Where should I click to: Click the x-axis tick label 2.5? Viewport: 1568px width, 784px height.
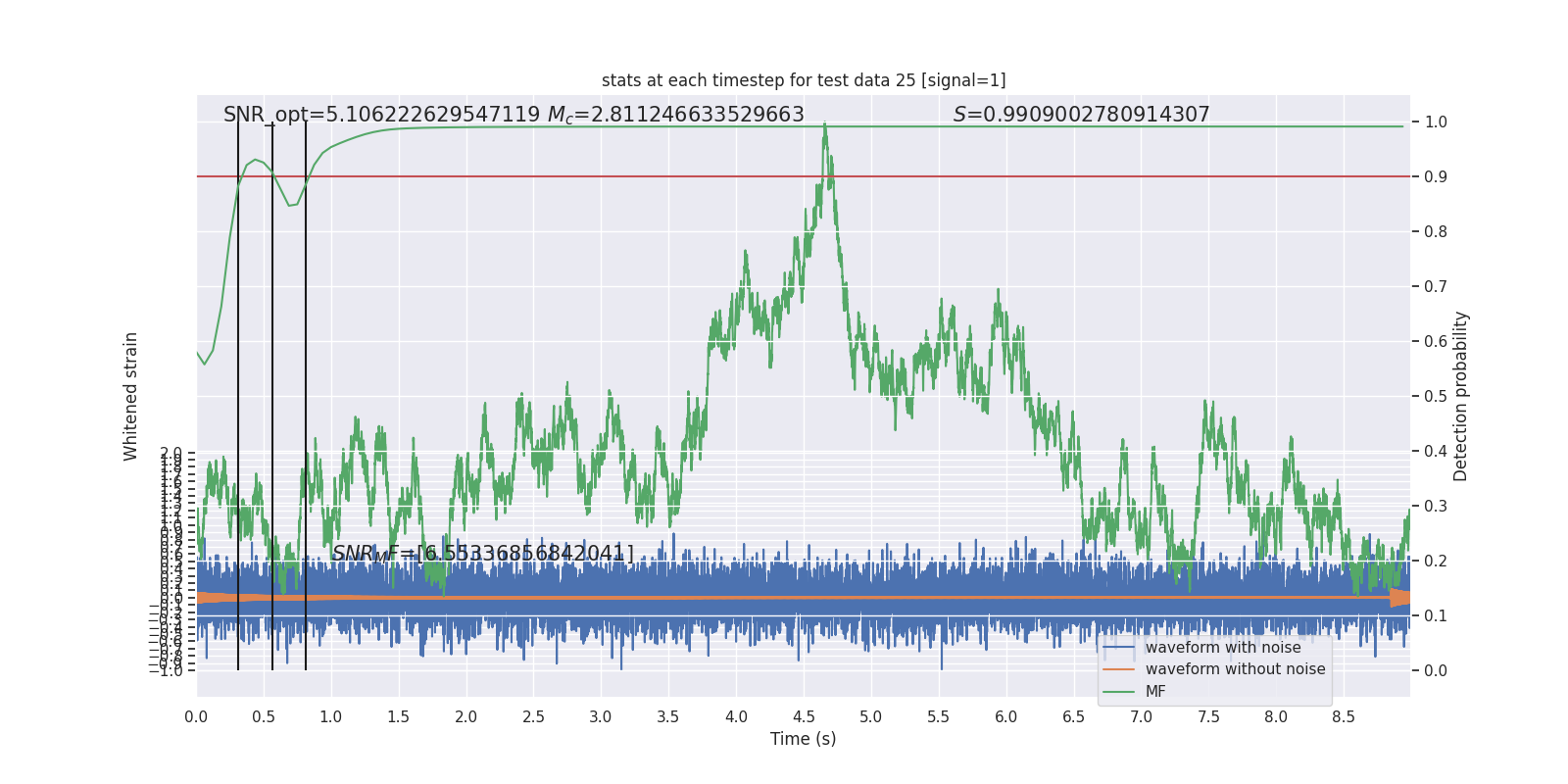(x=534, y=716)
